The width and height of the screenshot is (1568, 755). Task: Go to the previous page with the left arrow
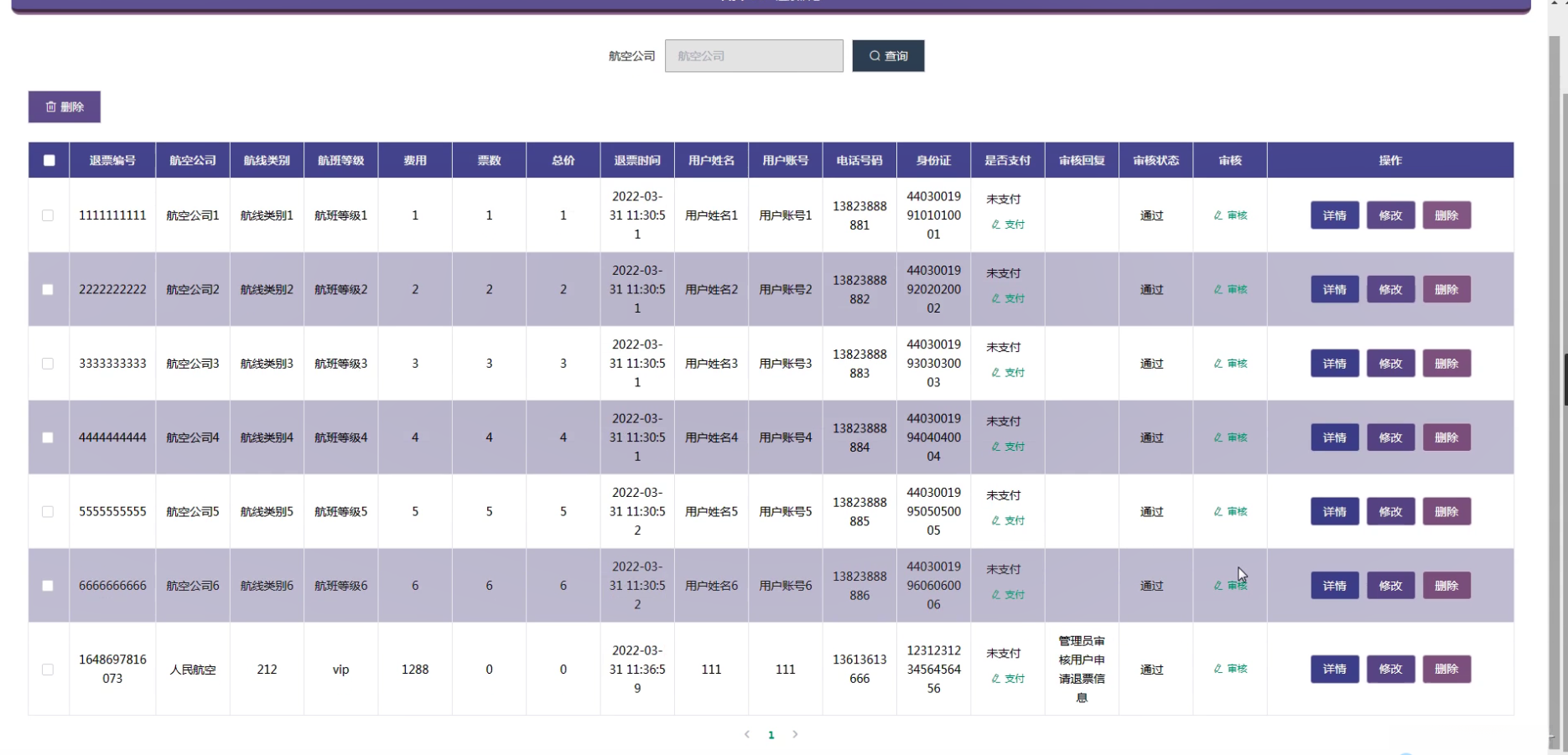pyautogui.click(x=747, y=735)
